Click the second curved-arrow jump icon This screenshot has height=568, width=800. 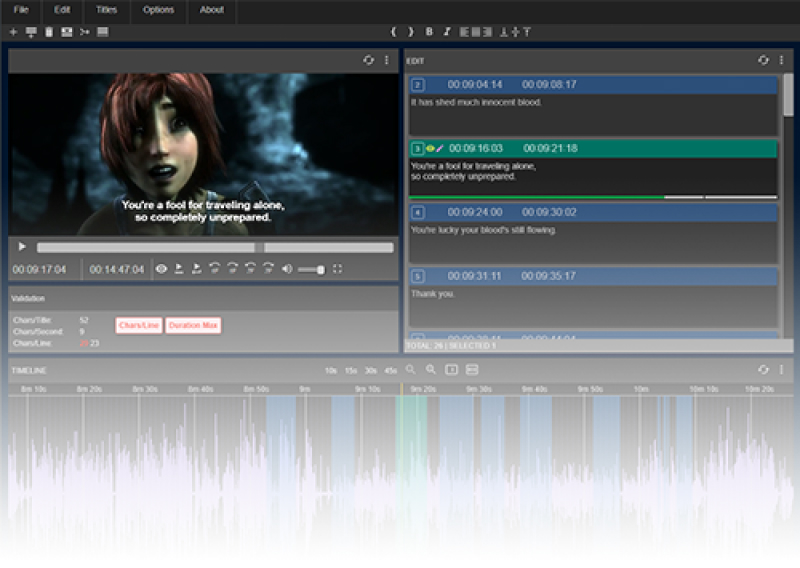coord(233,268)
